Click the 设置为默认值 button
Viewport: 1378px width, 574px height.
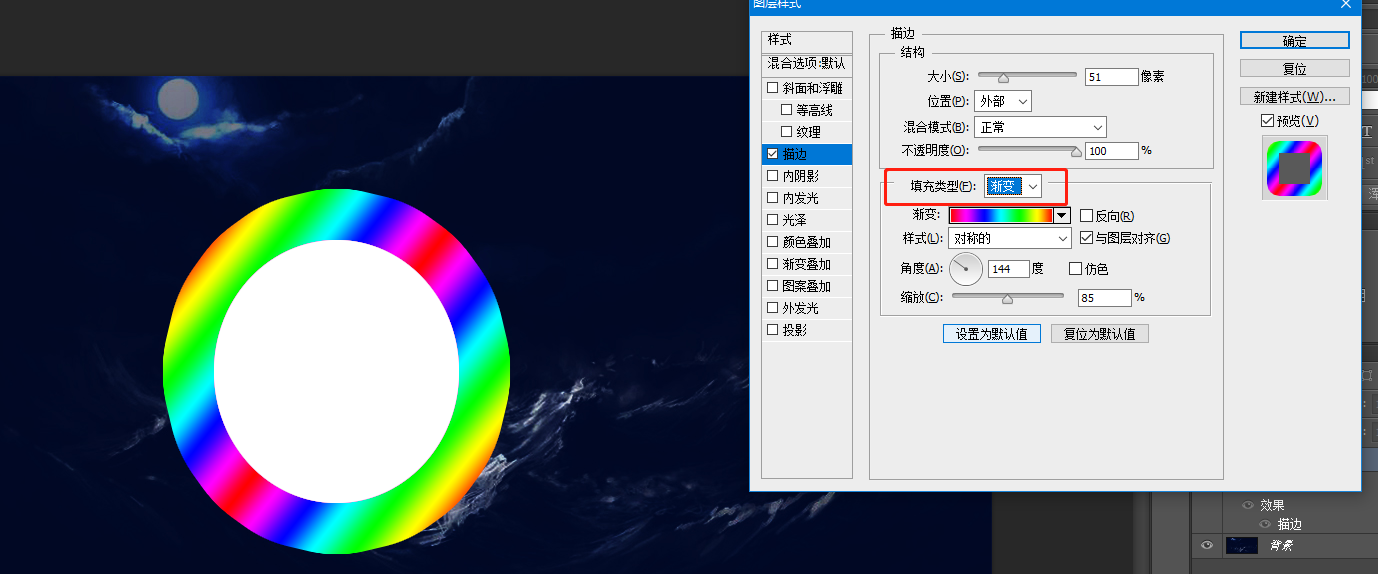click(992, 334)
